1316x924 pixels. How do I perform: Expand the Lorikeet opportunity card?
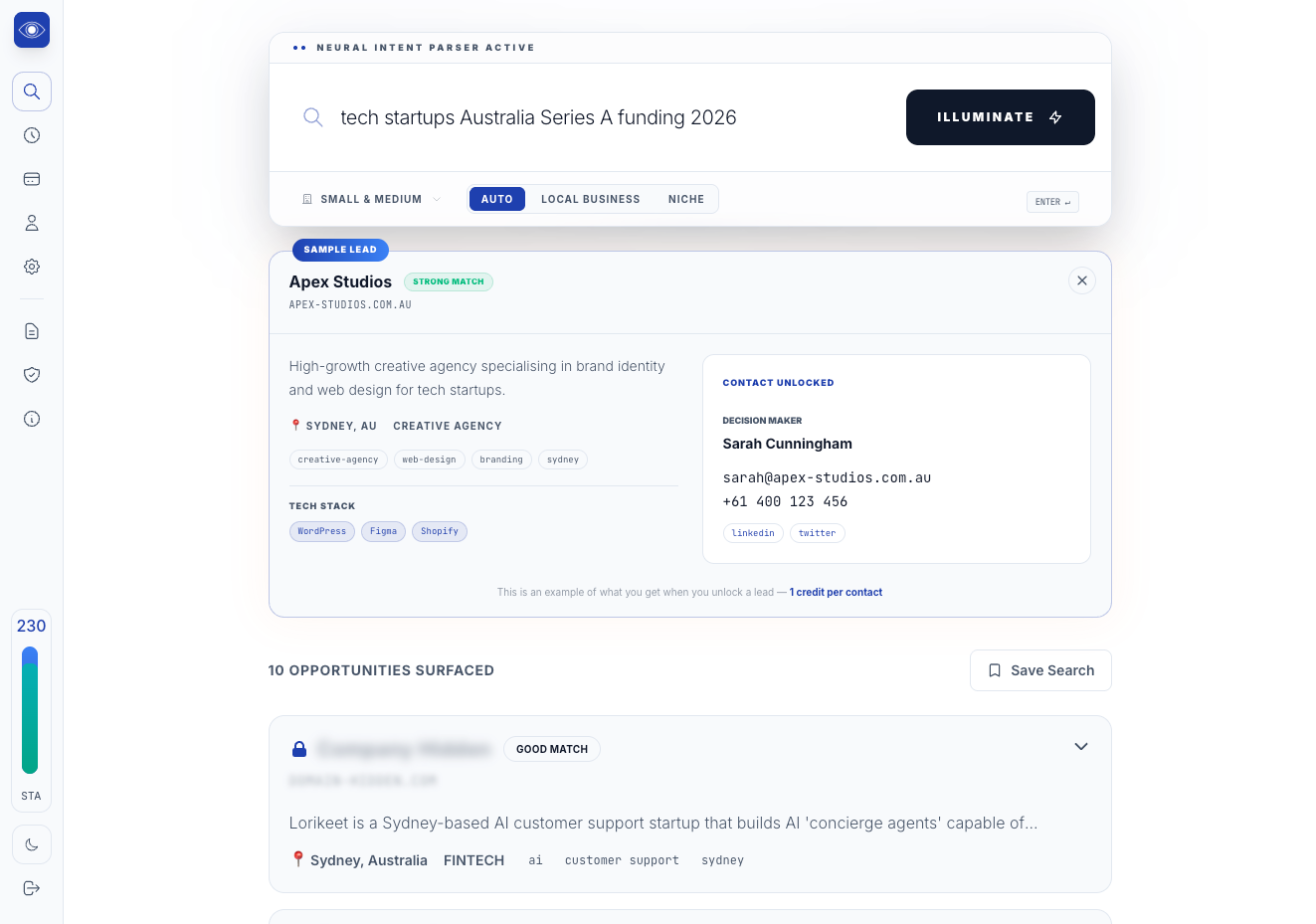(1081, 747)
